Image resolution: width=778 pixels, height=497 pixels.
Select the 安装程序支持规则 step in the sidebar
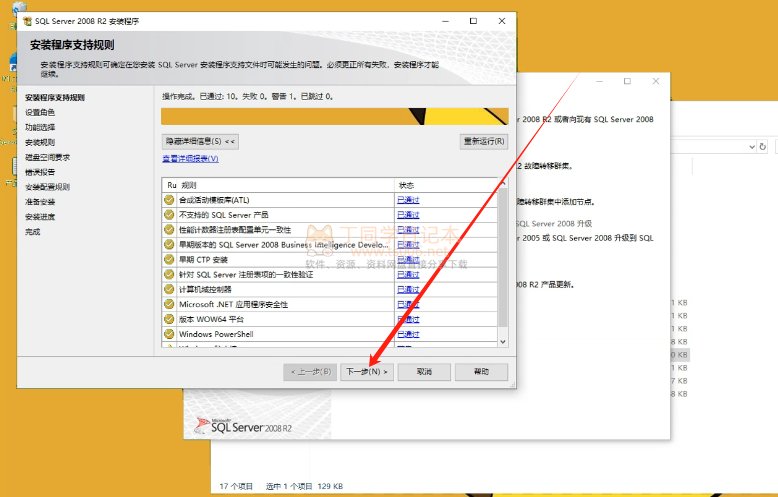point(55,98)
